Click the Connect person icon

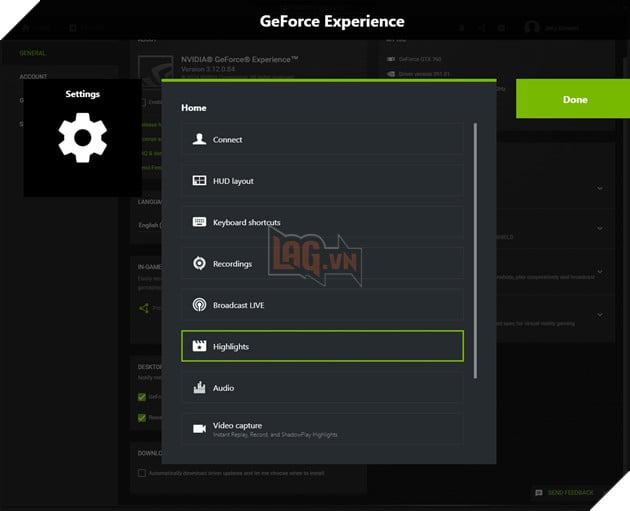[x=199, y=139]
